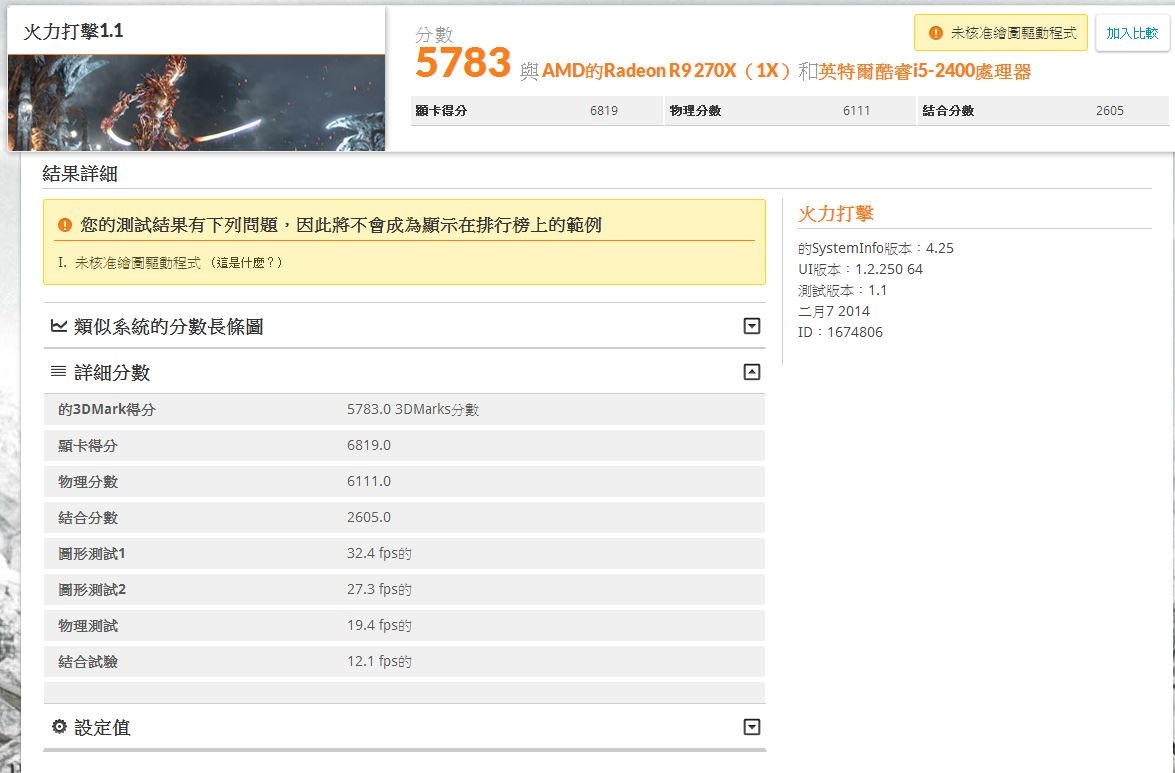Click the 的3DMark得分 row label

(x=106, y=410)
